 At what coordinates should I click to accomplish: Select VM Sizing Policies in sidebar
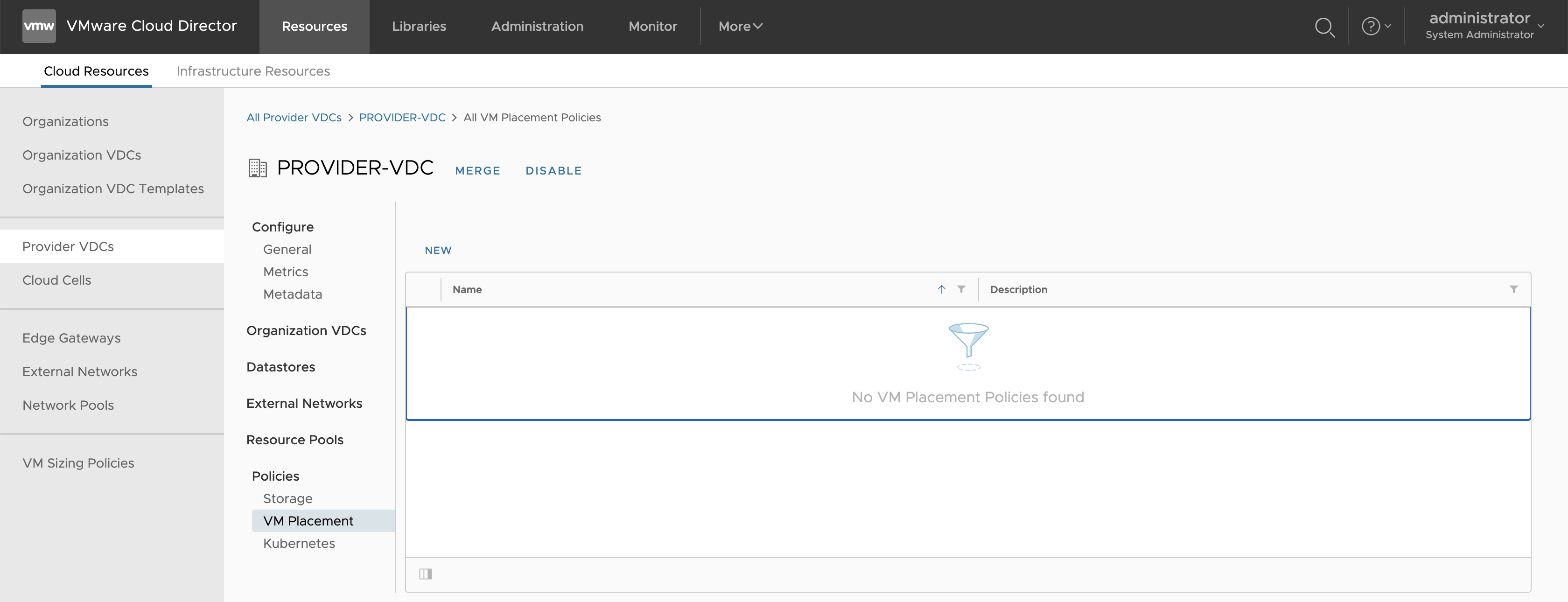(78, 462)
